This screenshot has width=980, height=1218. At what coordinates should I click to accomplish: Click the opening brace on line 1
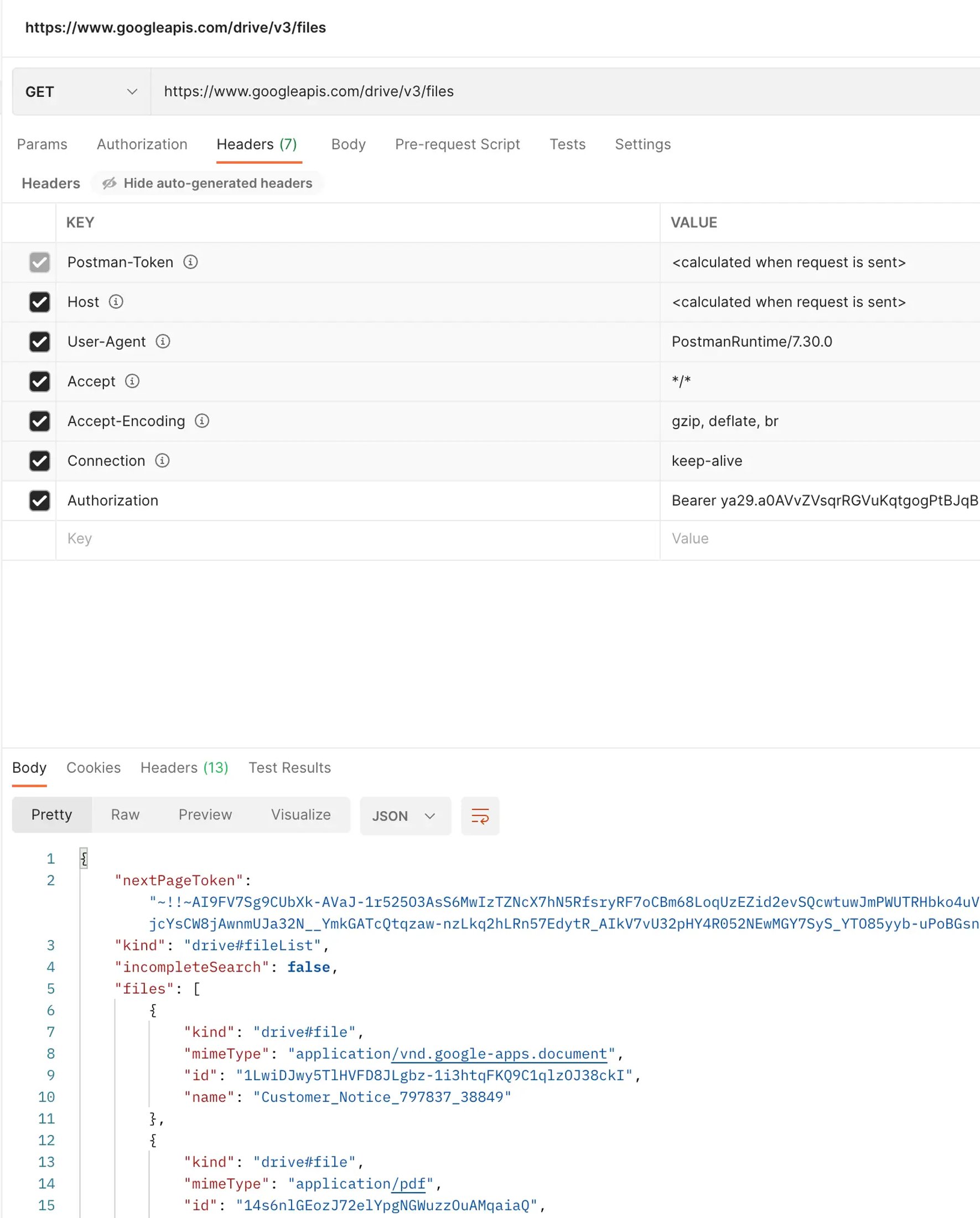[x=84, y=859]
